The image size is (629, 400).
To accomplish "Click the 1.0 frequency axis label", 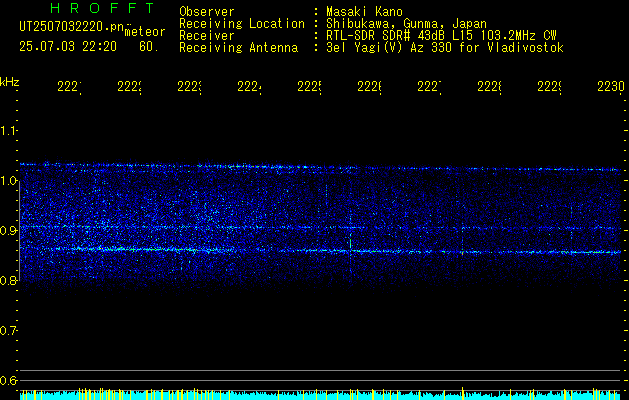I will click(x=8, y=181).
